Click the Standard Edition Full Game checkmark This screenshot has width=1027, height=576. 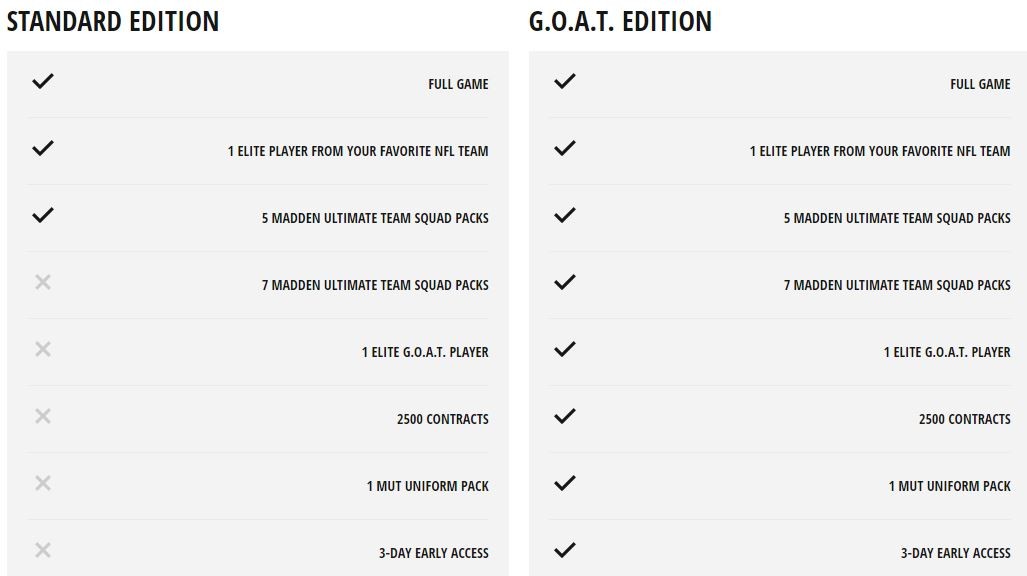coord(43,81)
